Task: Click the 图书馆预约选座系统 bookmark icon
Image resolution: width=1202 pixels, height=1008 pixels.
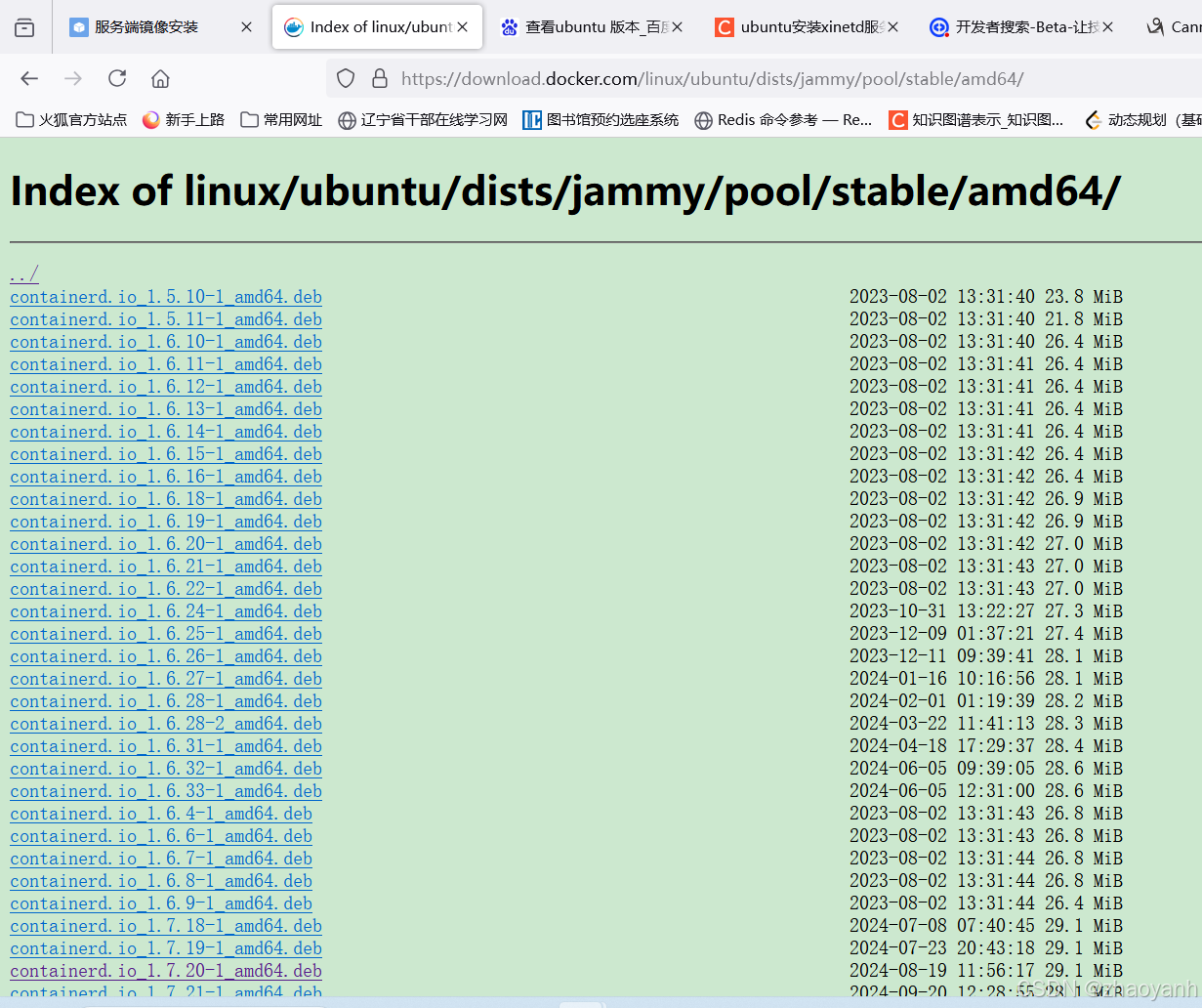Action: coord(532,120)
